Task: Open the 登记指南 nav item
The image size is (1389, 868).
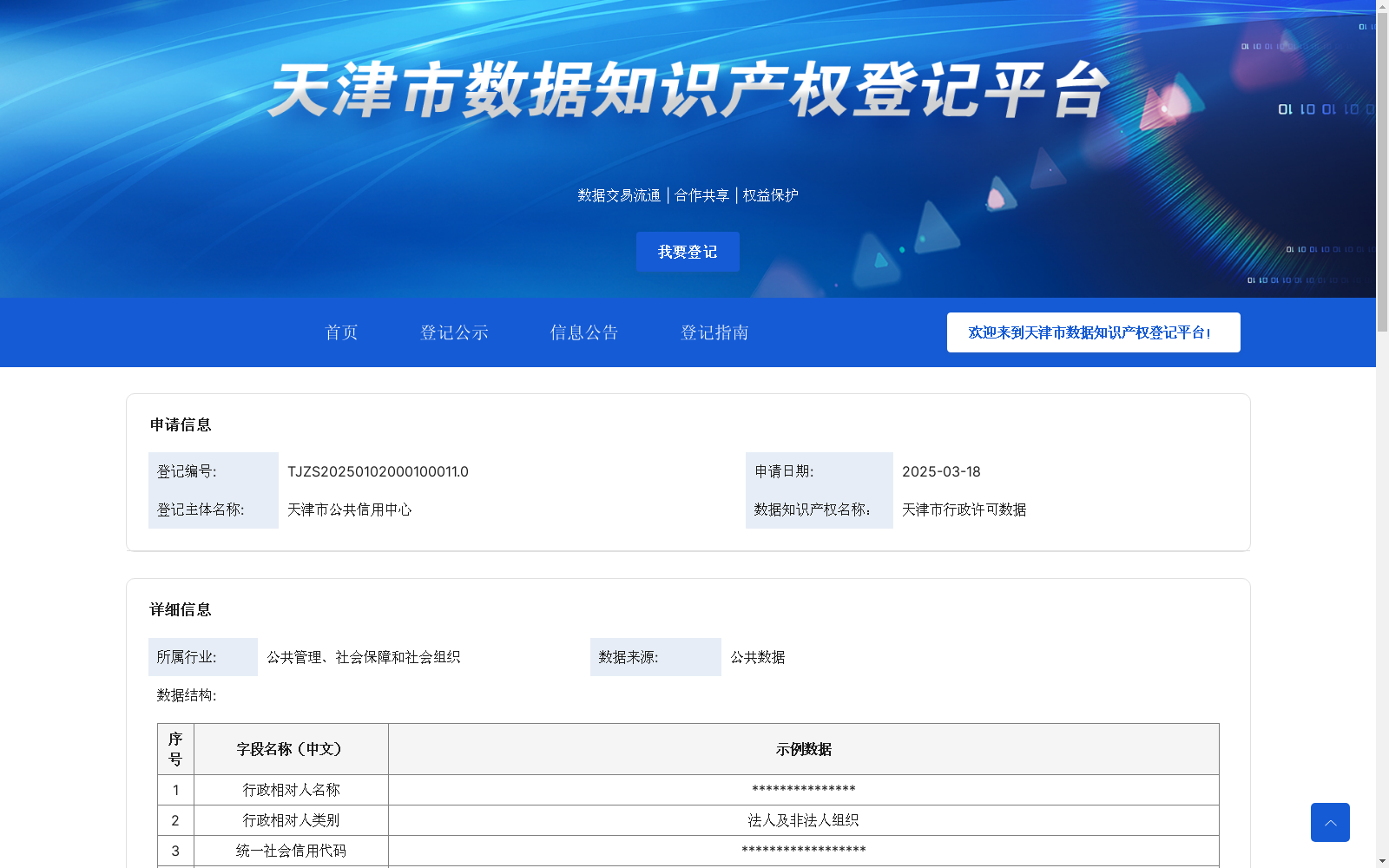Action: [714, 332]
